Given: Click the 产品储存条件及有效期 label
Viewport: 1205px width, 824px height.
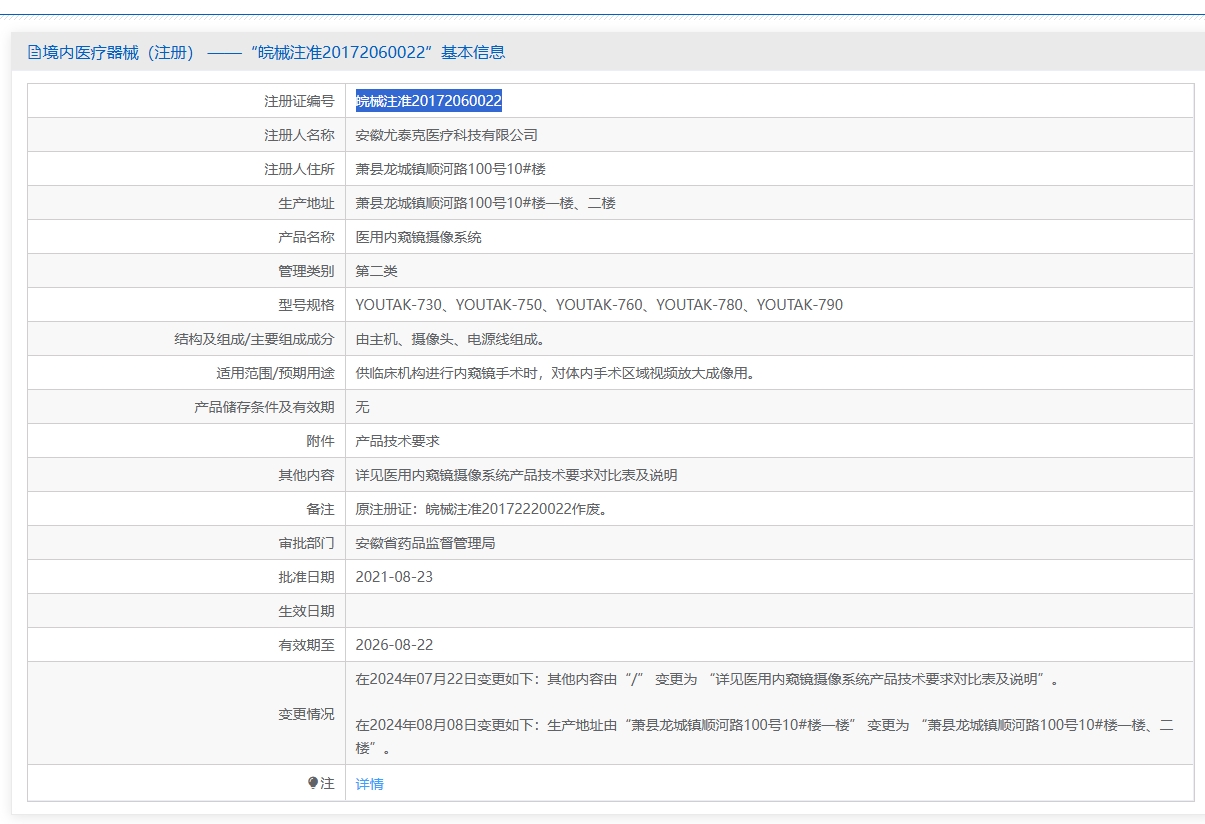Looking at the screenshot, I should point(264,407).
